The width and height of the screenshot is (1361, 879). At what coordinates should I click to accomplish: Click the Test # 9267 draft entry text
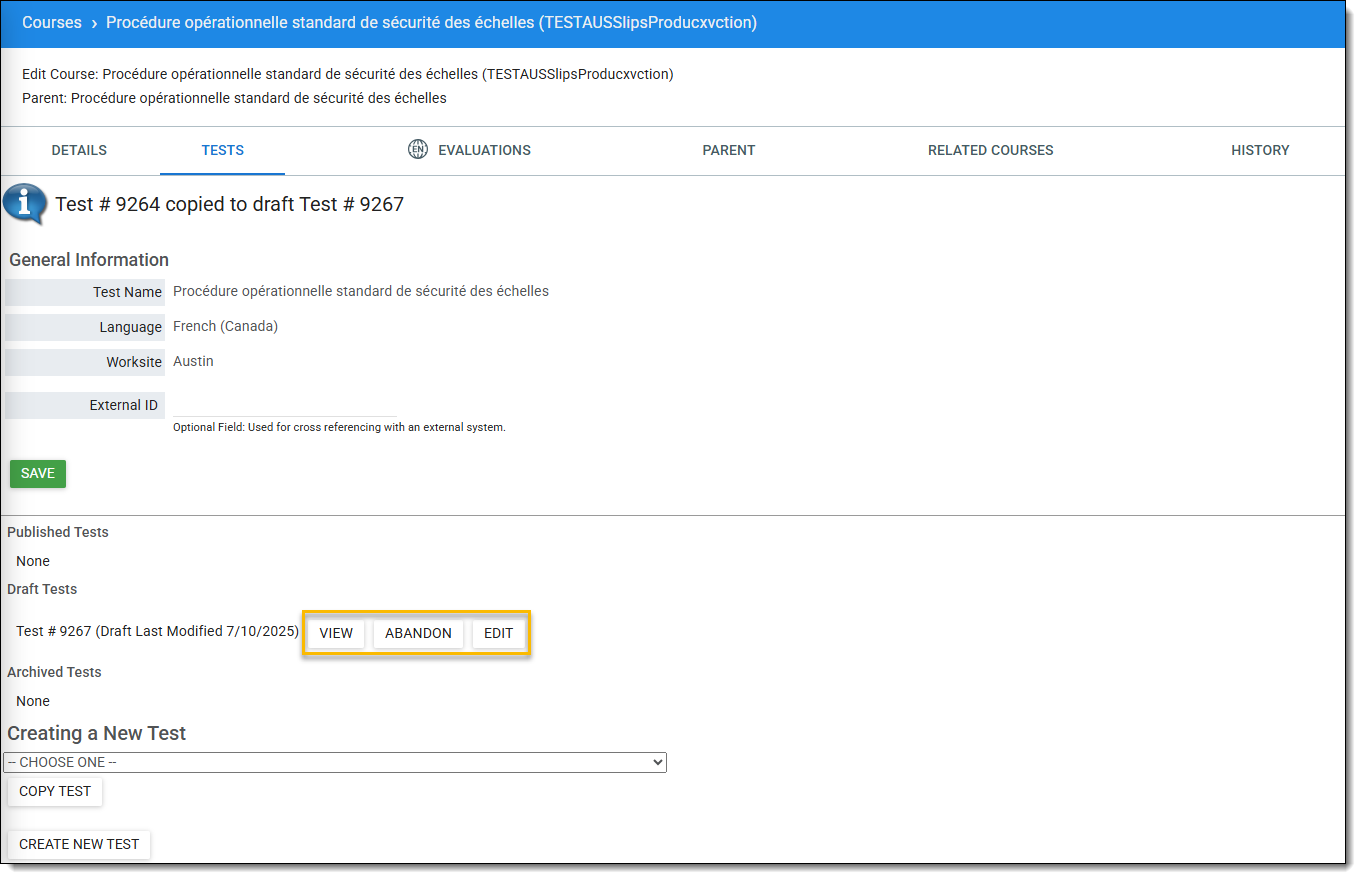point(157,632)
